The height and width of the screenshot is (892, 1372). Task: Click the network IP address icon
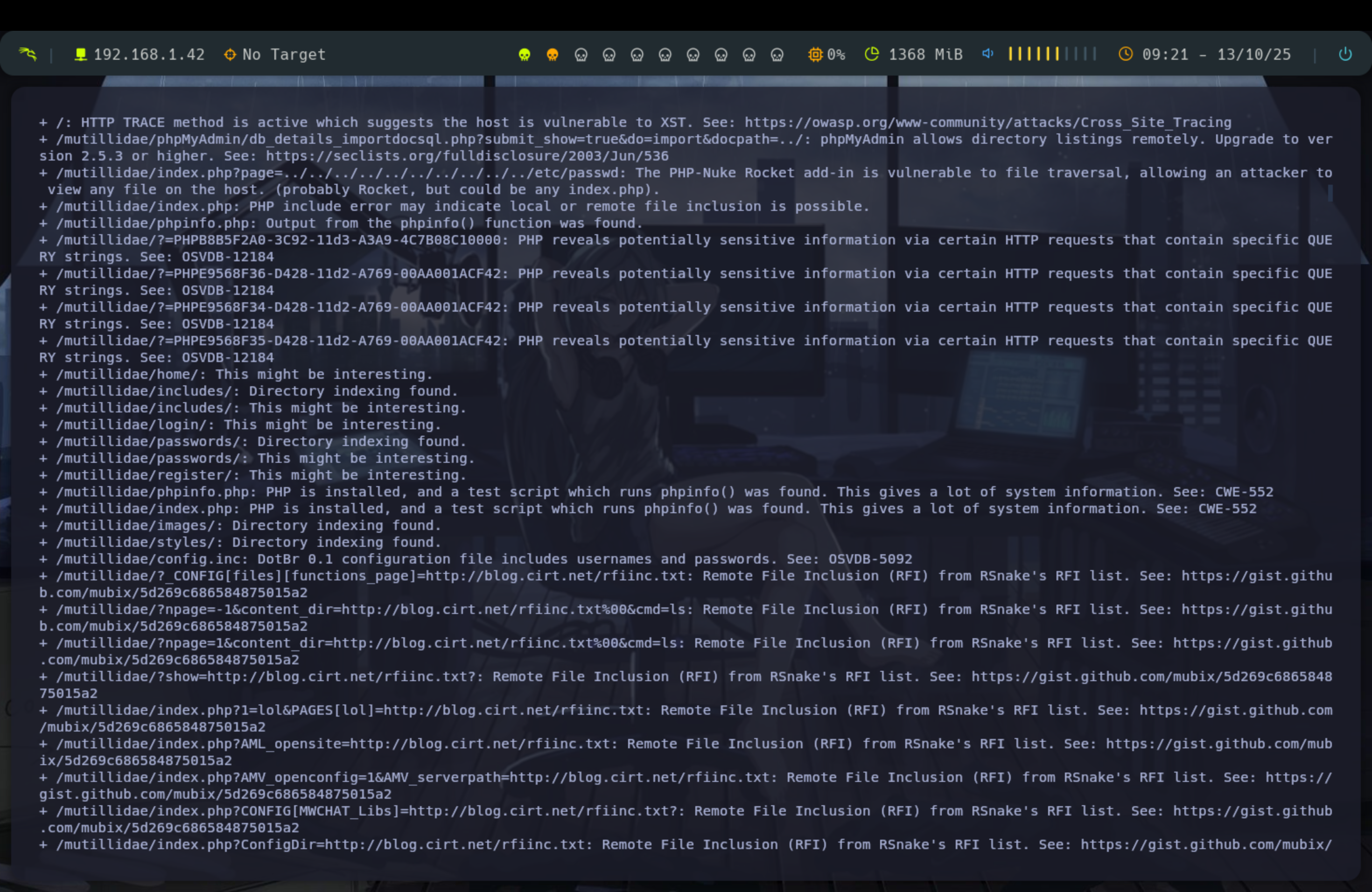[81, 54]
